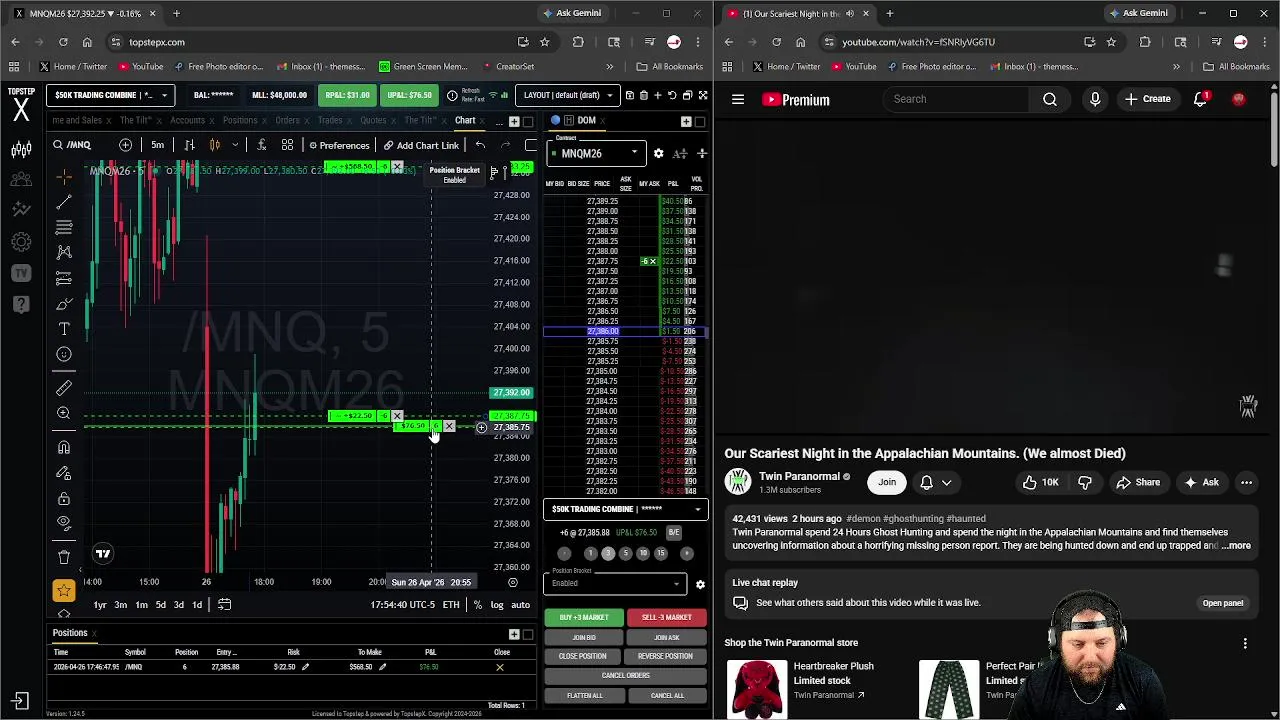Click SELL -3 MARKET button
The image size is (1280, 720).
[x=666, y=618]
